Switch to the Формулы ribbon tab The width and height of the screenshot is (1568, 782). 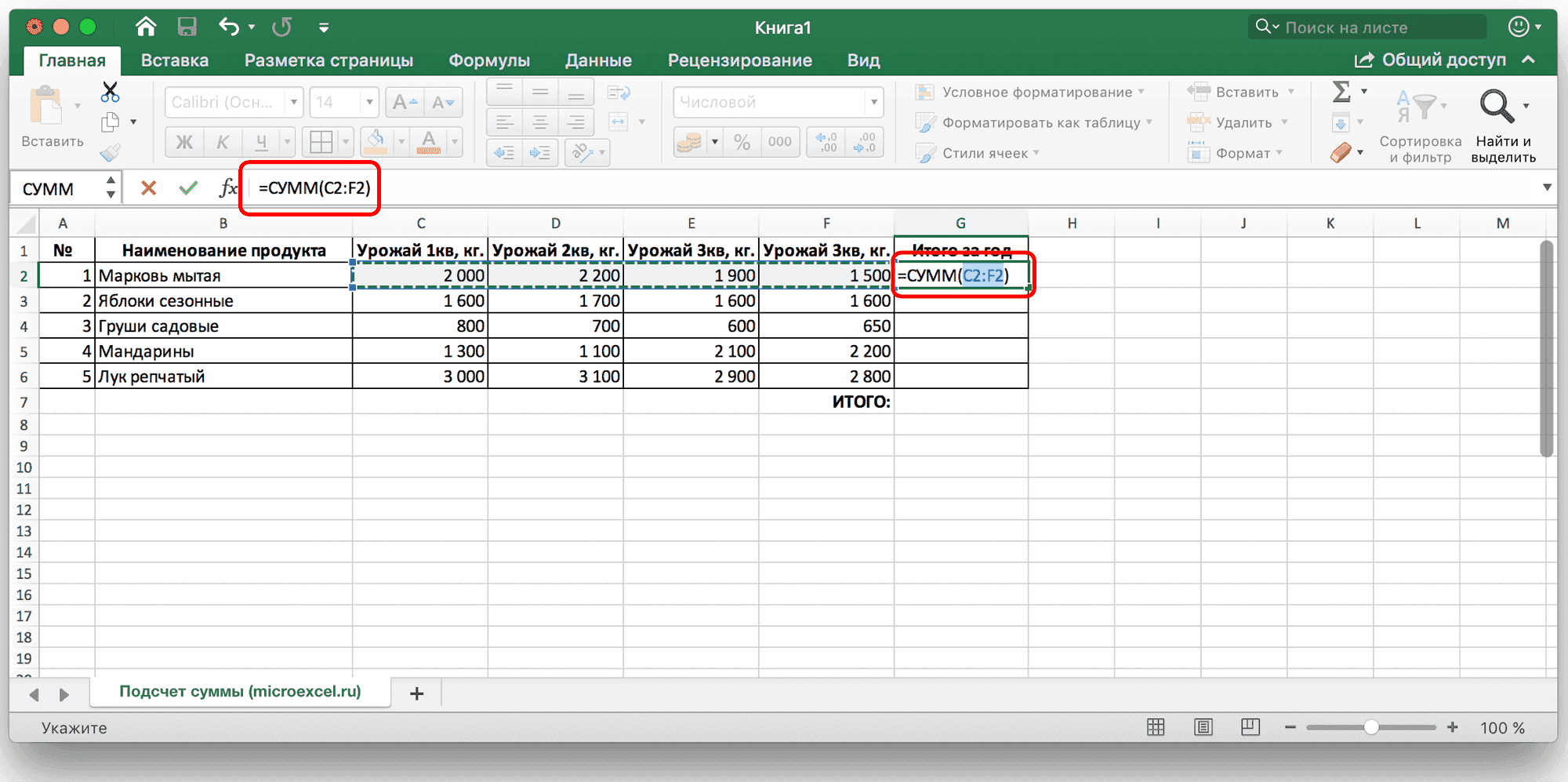(489, 60)
